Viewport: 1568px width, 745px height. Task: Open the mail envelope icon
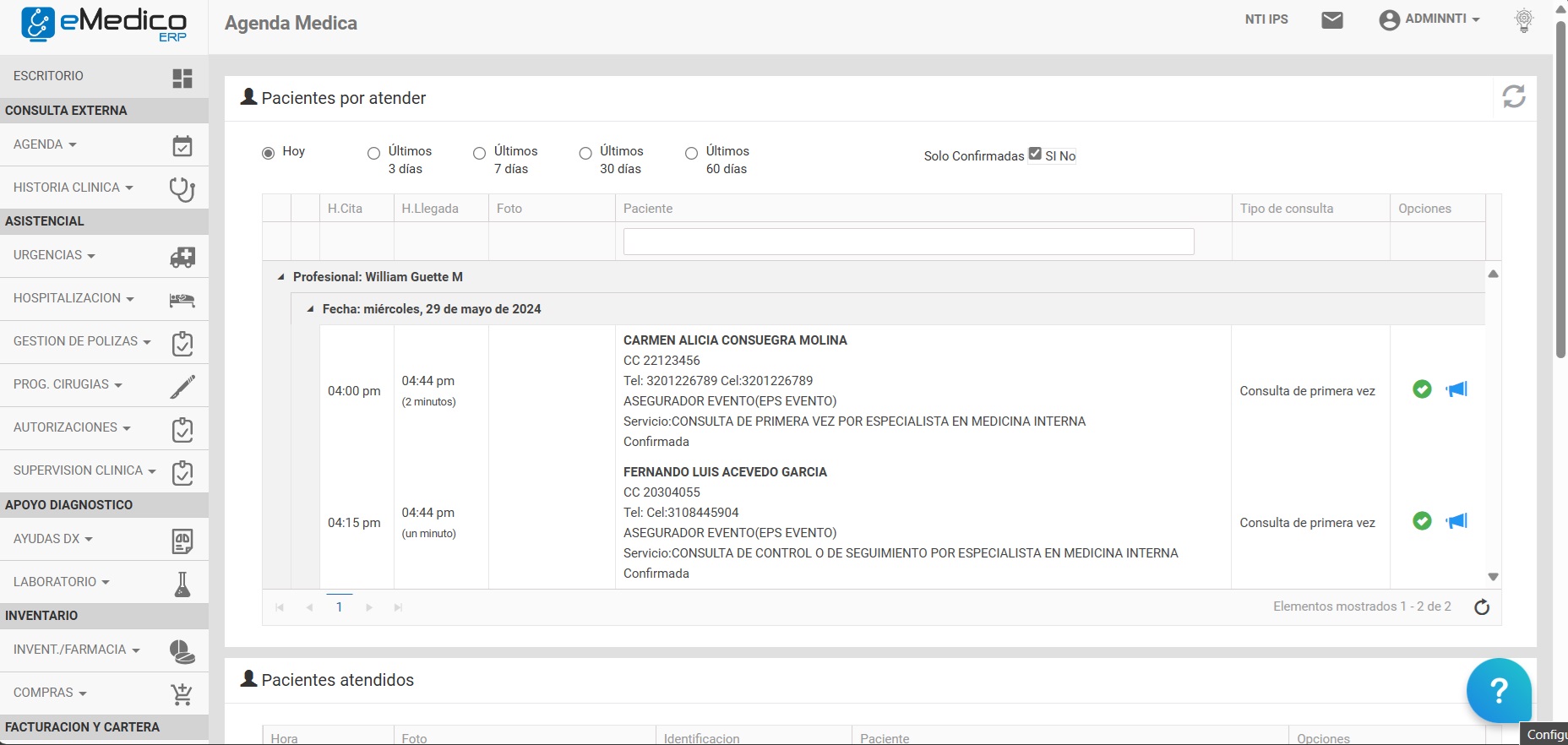click(x=1332, y=20)
